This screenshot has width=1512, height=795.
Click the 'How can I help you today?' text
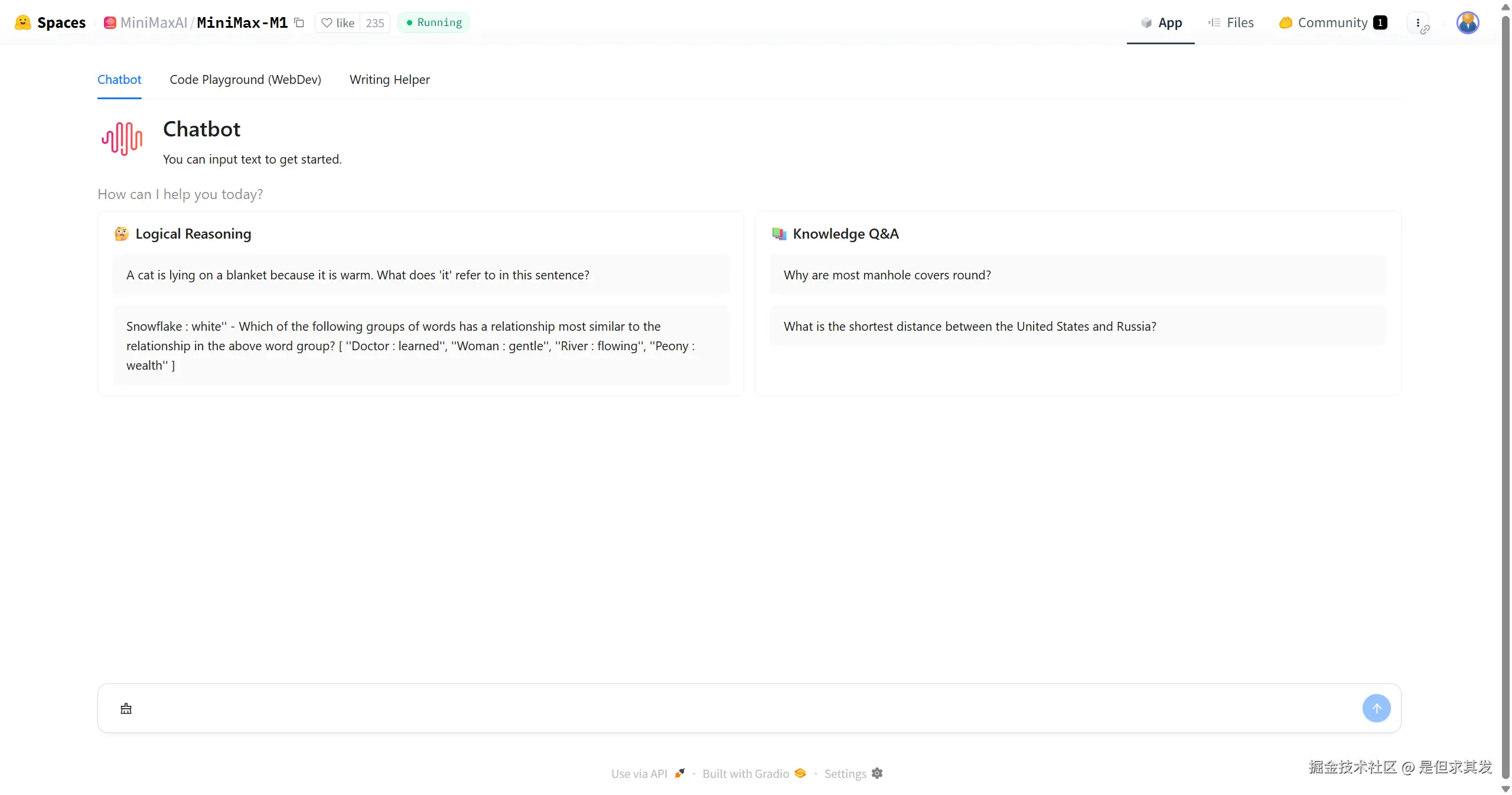click(180, 194)
